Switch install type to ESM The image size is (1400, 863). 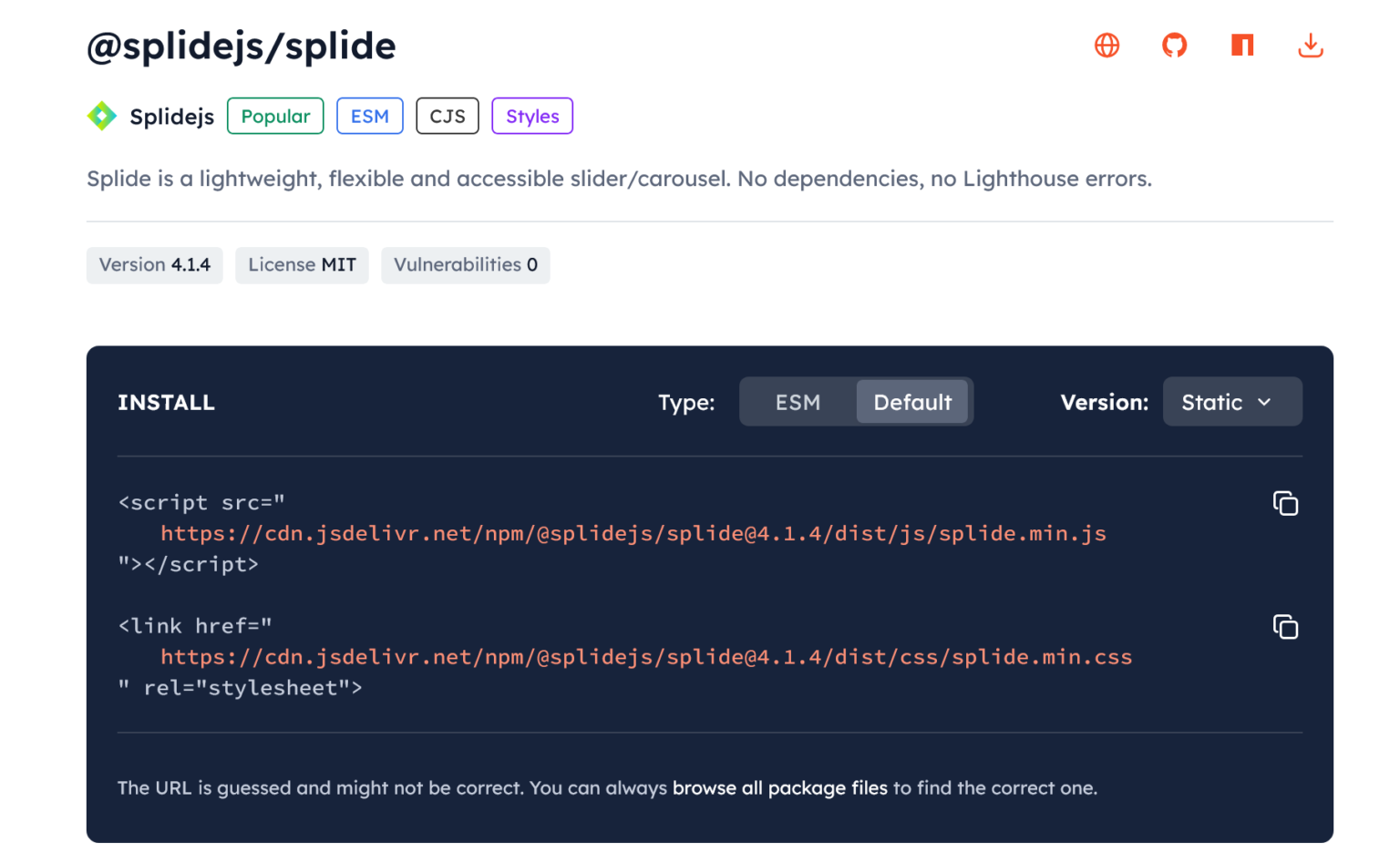(x=798, y=402)
